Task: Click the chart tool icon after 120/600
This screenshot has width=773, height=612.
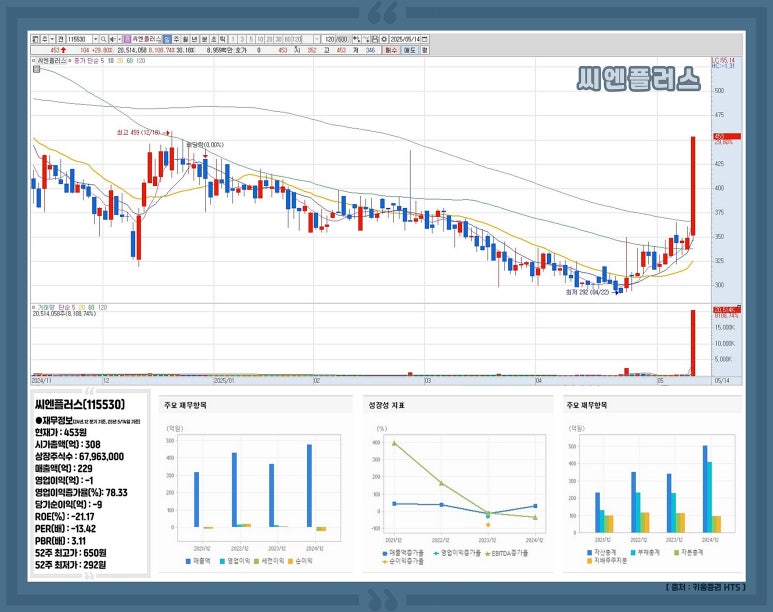Action: [356, 39]
